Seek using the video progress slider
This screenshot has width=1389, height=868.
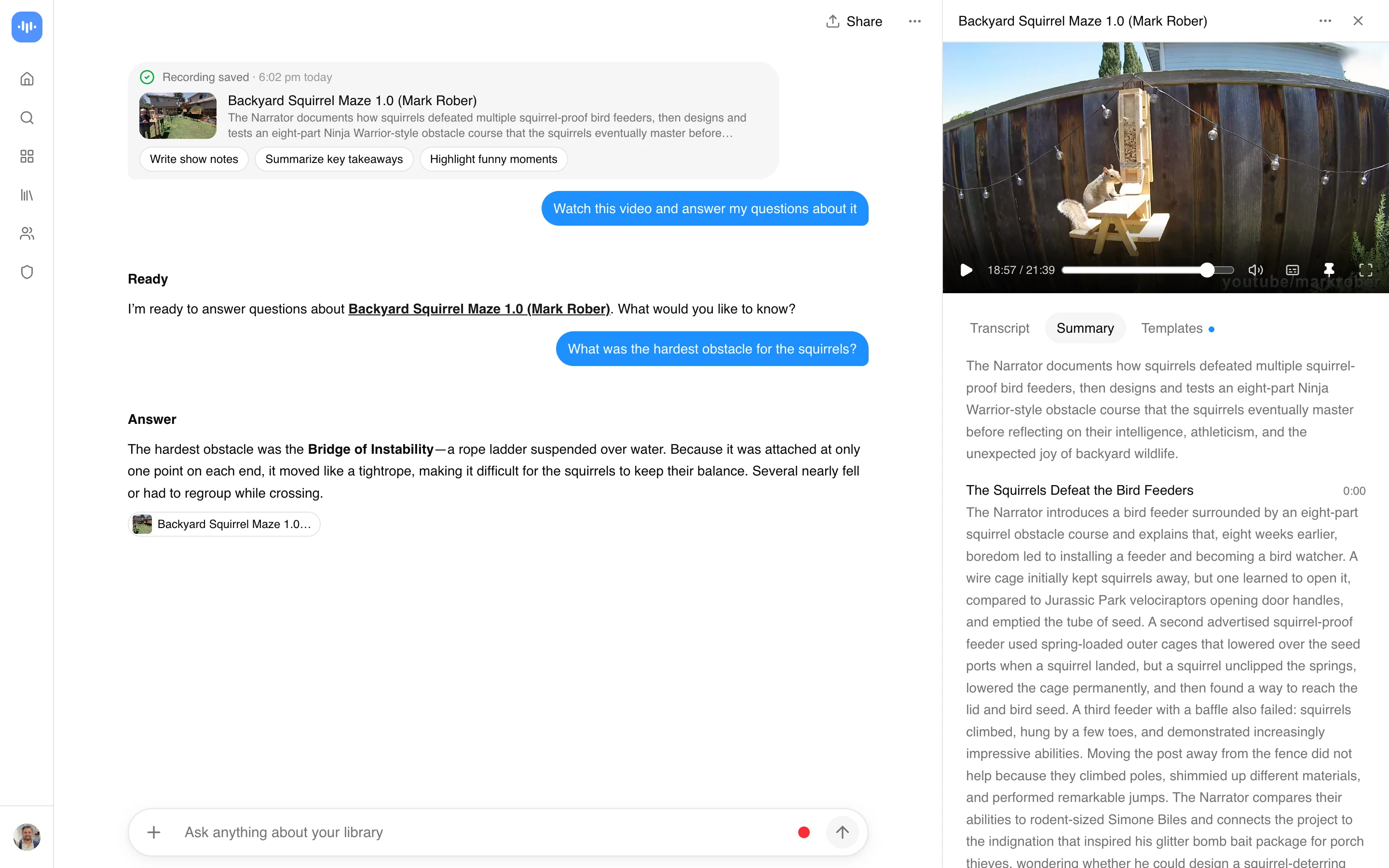pos(1147,270)
